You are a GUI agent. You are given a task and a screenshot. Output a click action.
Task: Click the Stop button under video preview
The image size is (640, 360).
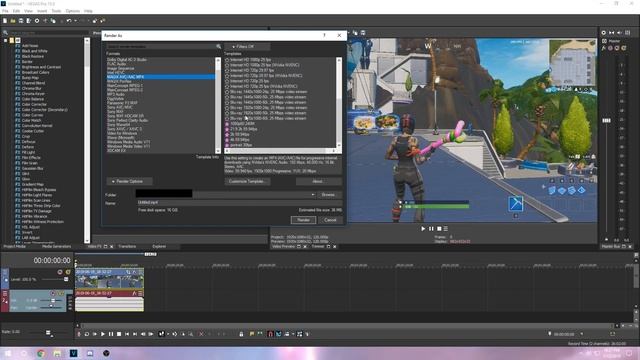point(439,229)
